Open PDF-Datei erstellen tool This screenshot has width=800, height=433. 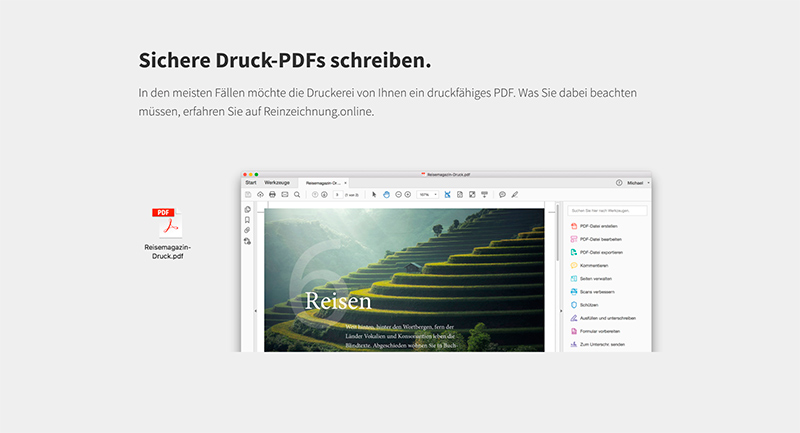pyautogui.click(x=594, y=226)
